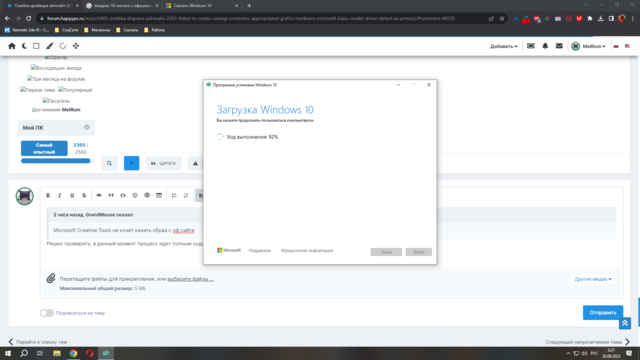Open Chrome from the Windows taskbar

[x=73, y=353]
